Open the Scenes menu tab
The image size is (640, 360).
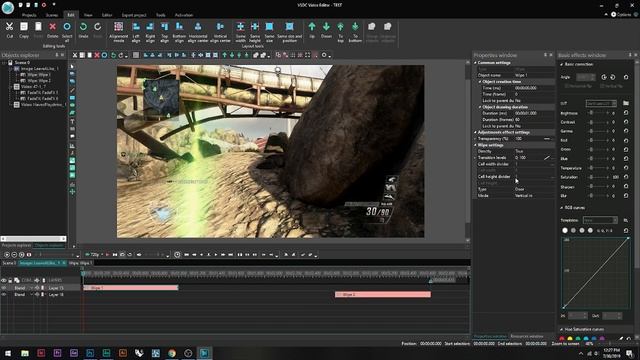[51, 15]
